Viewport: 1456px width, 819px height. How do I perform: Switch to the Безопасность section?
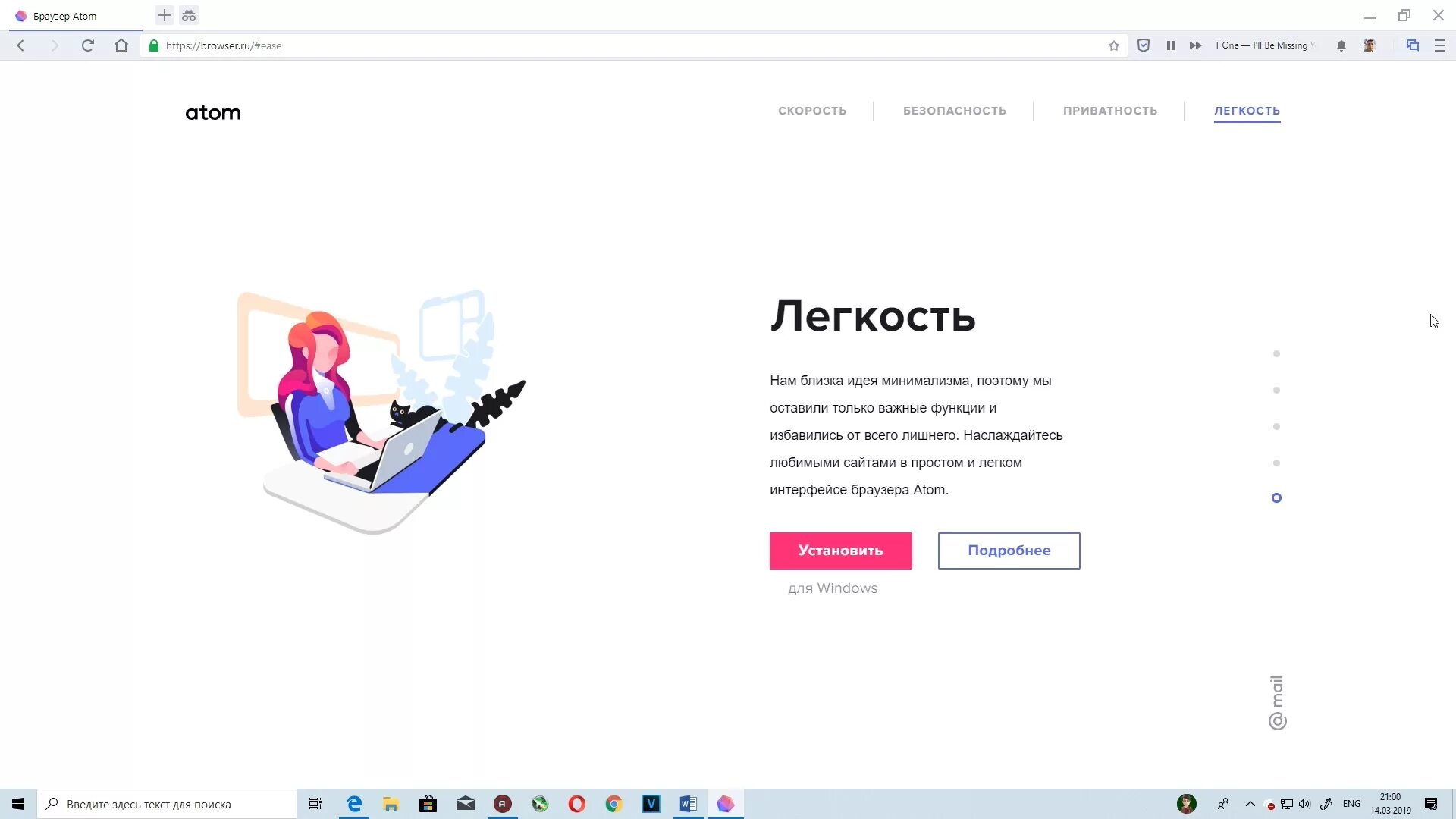click(x=954, y=111)
